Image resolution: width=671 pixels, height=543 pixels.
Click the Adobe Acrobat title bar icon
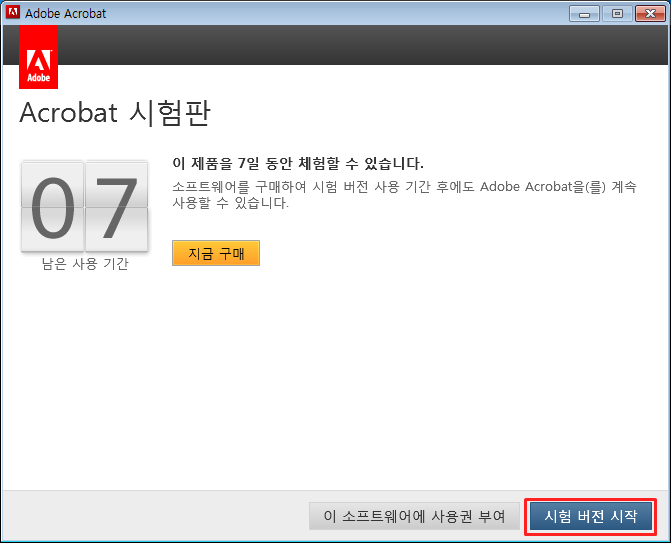click(x=12, y=12)
